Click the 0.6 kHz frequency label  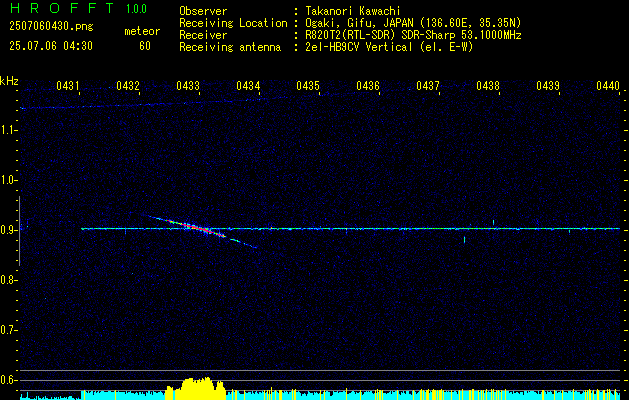[x=8, y=380]
